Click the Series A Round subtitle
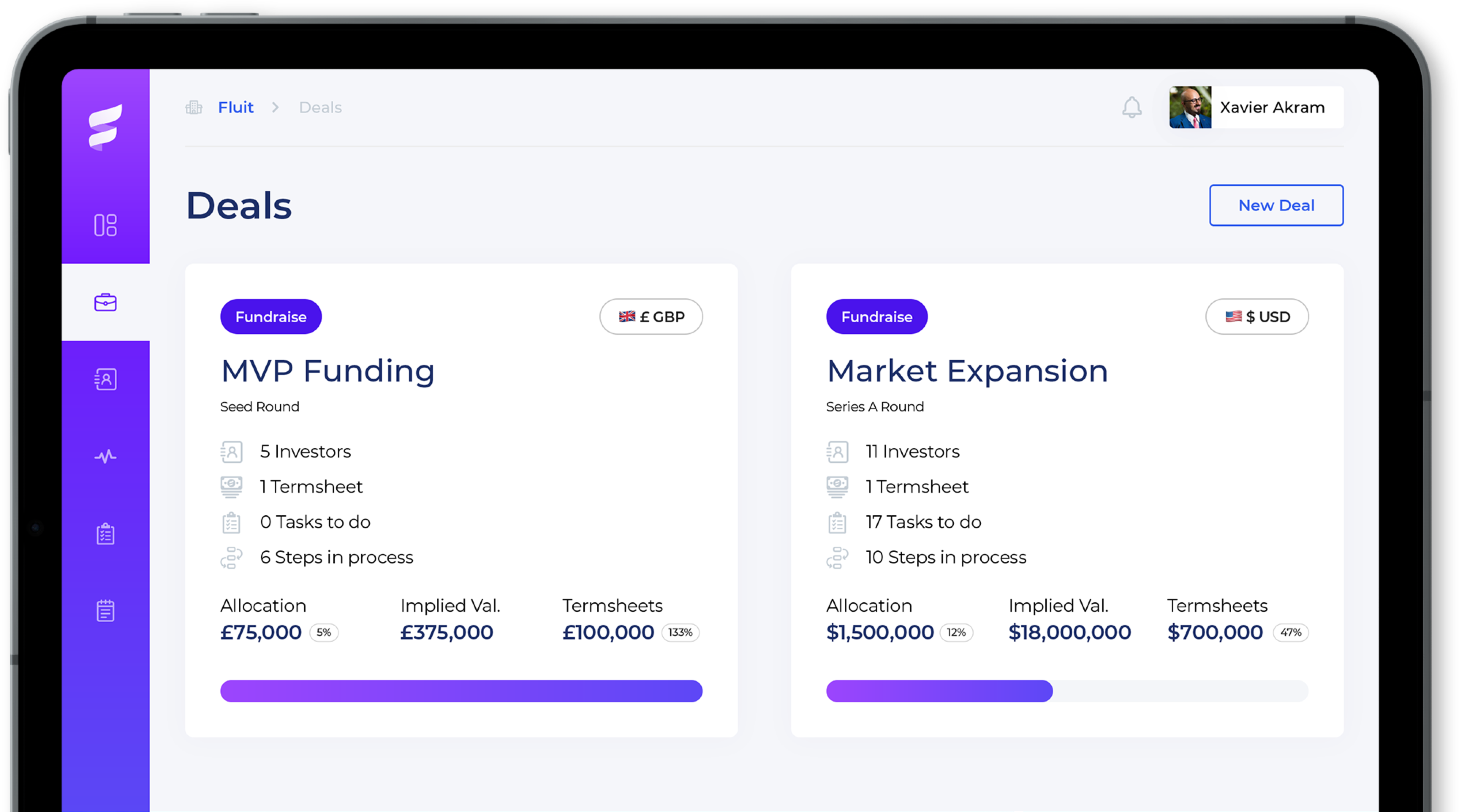Image resolution: width=1459 pixels, height=812 pixels. (875, 407)
